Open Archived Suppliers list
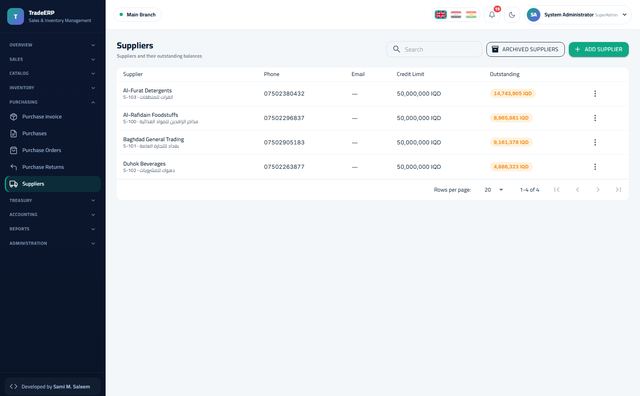Viewport: 640px width, 396px height. tap(525, 49)
